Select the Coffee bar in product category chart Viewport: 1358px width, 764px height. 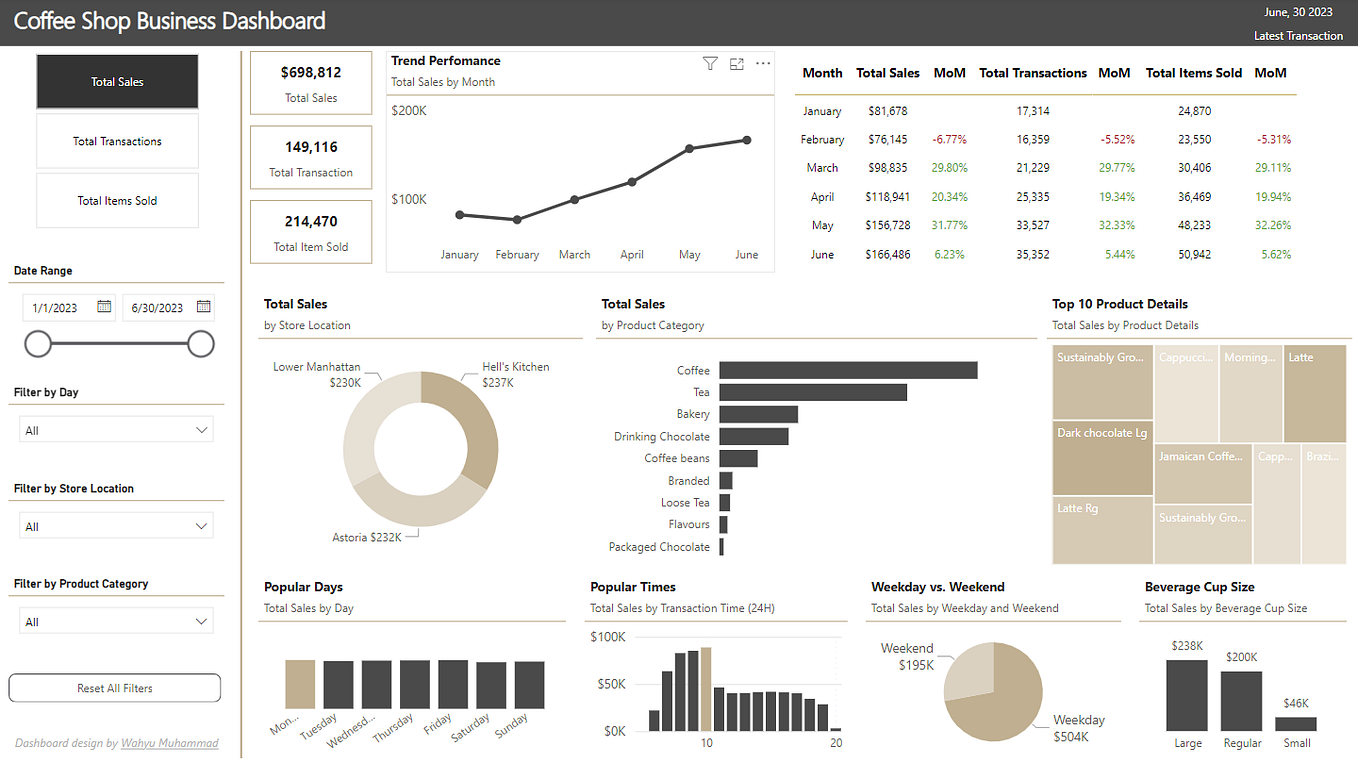(x=848, y=370)
